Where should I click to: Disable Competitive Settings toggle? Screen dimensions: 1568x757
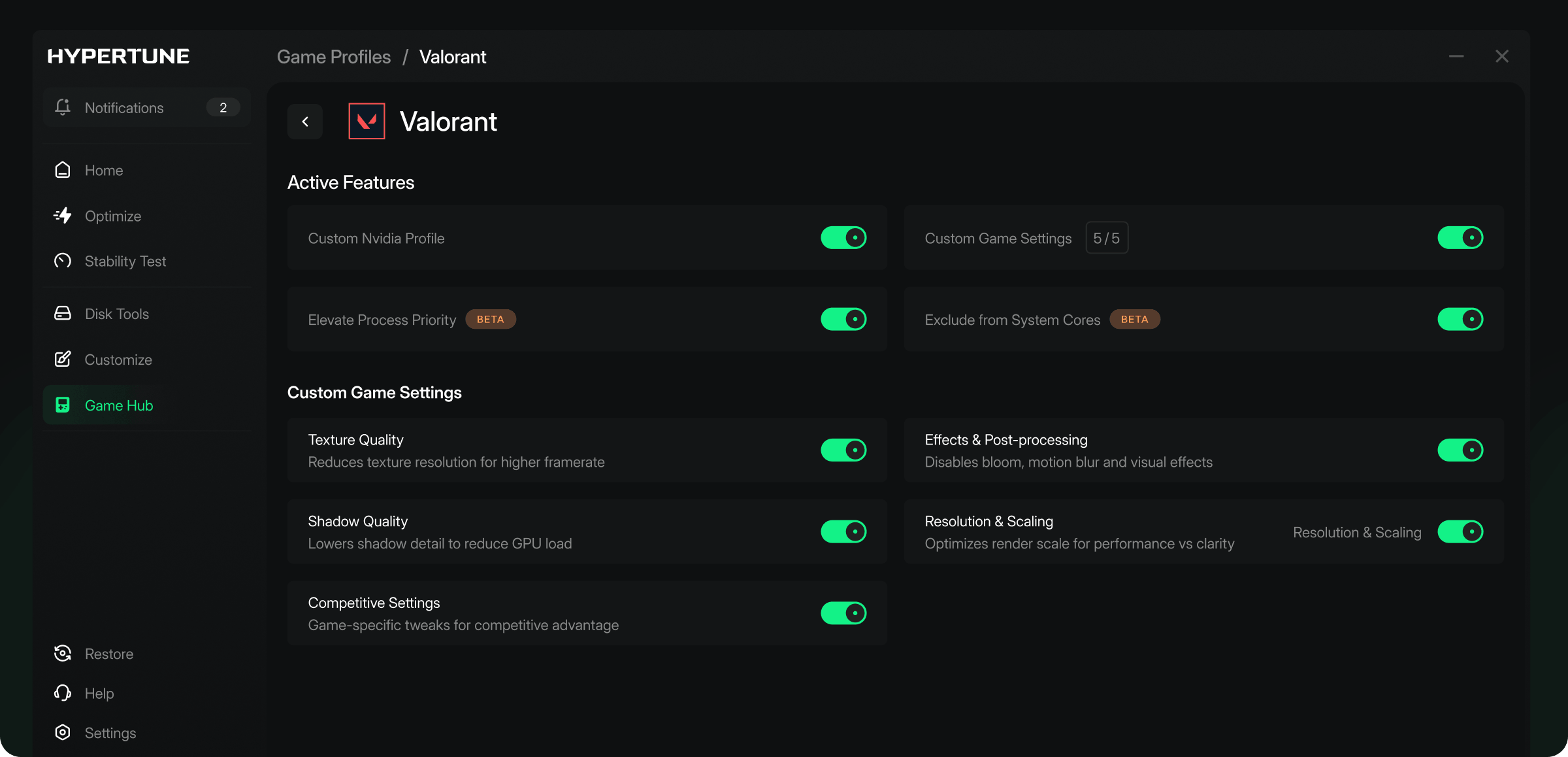point(843,613)
